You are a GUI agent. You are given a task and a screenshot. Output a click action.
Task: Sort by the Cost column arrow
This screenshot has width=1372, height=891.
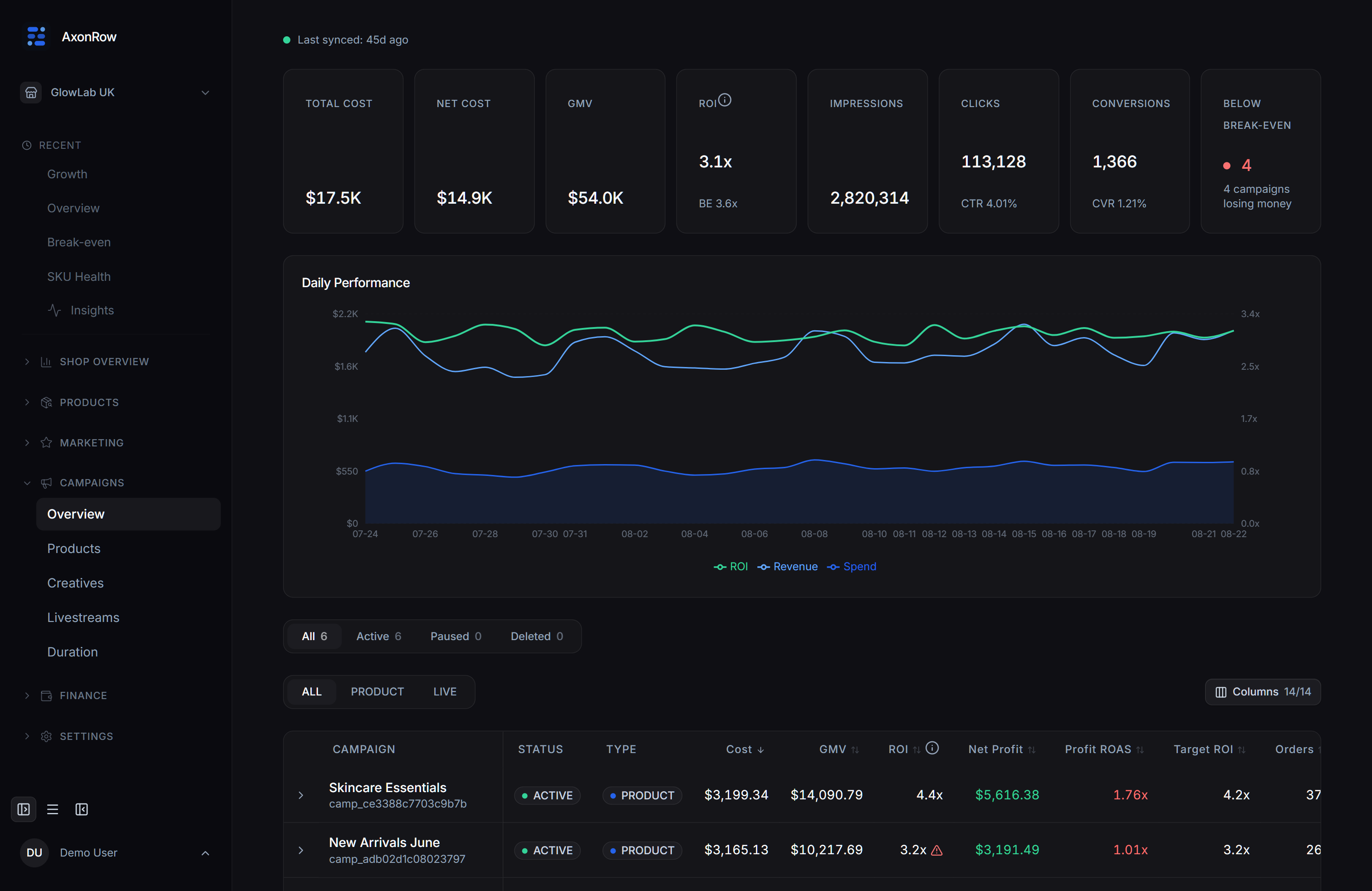click(x=760, y=750)
